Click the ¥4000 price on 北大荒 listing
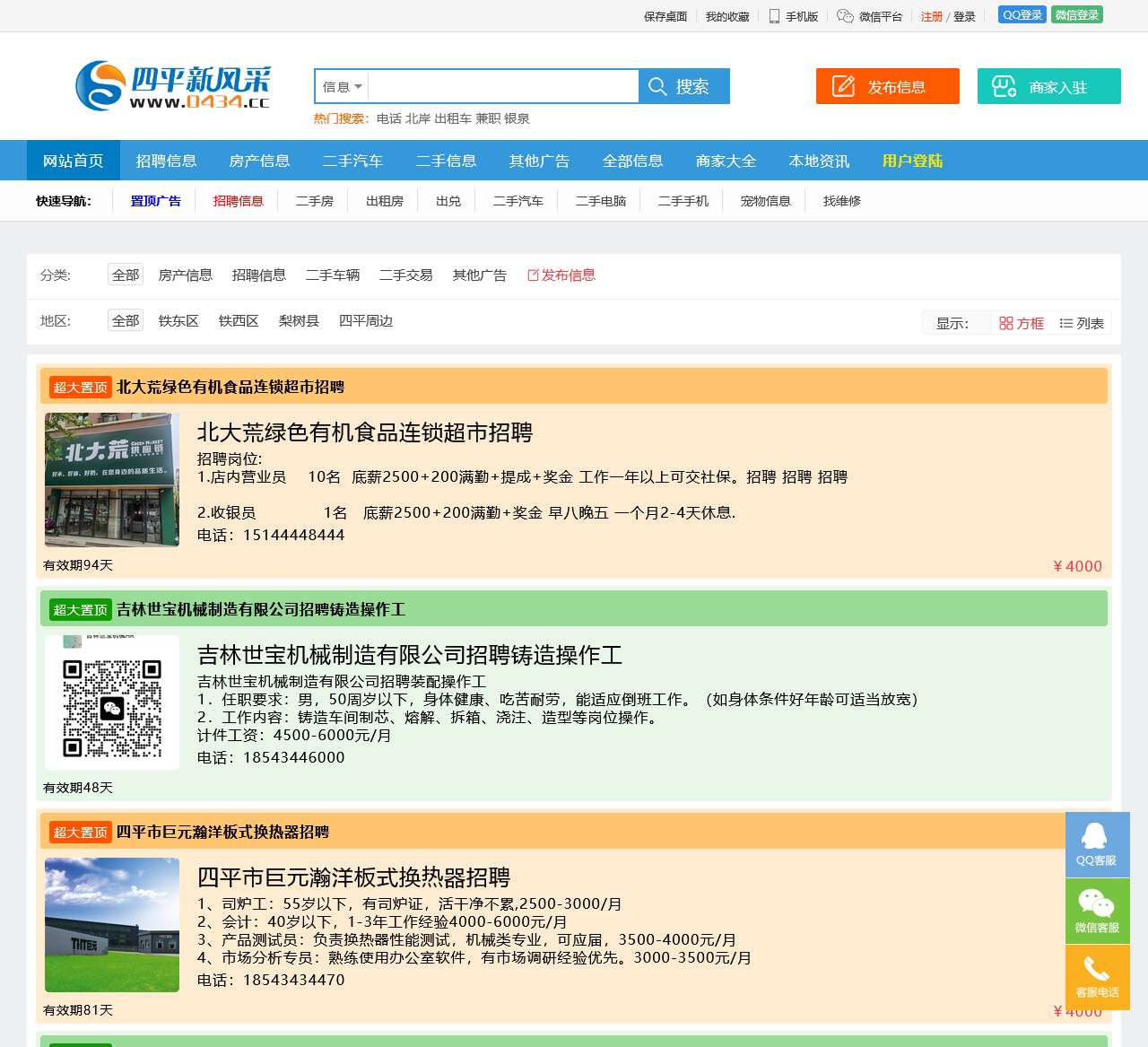This screenshot has height=1047, width=1148. pyautogui.click(x=1077, y=566)
